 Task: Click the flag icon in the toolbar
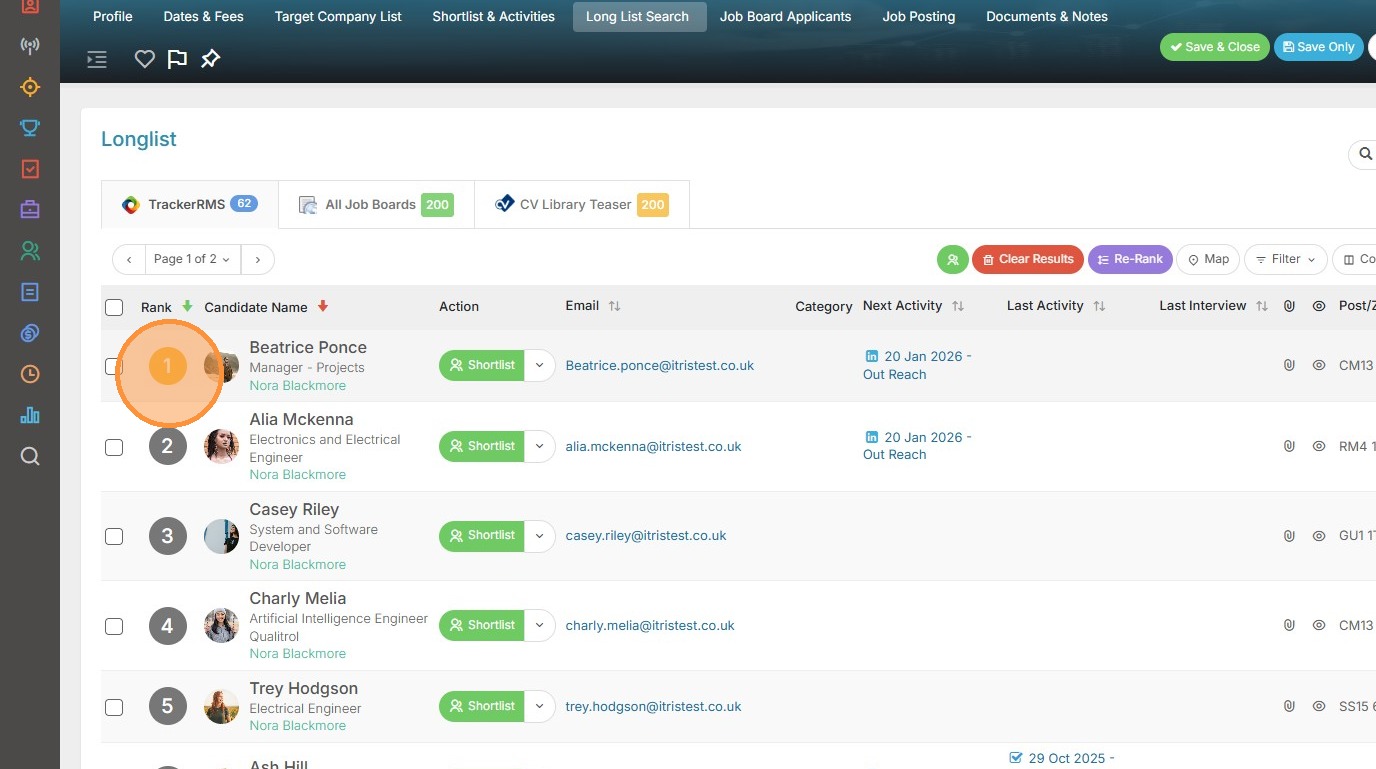tap(177, 59)
